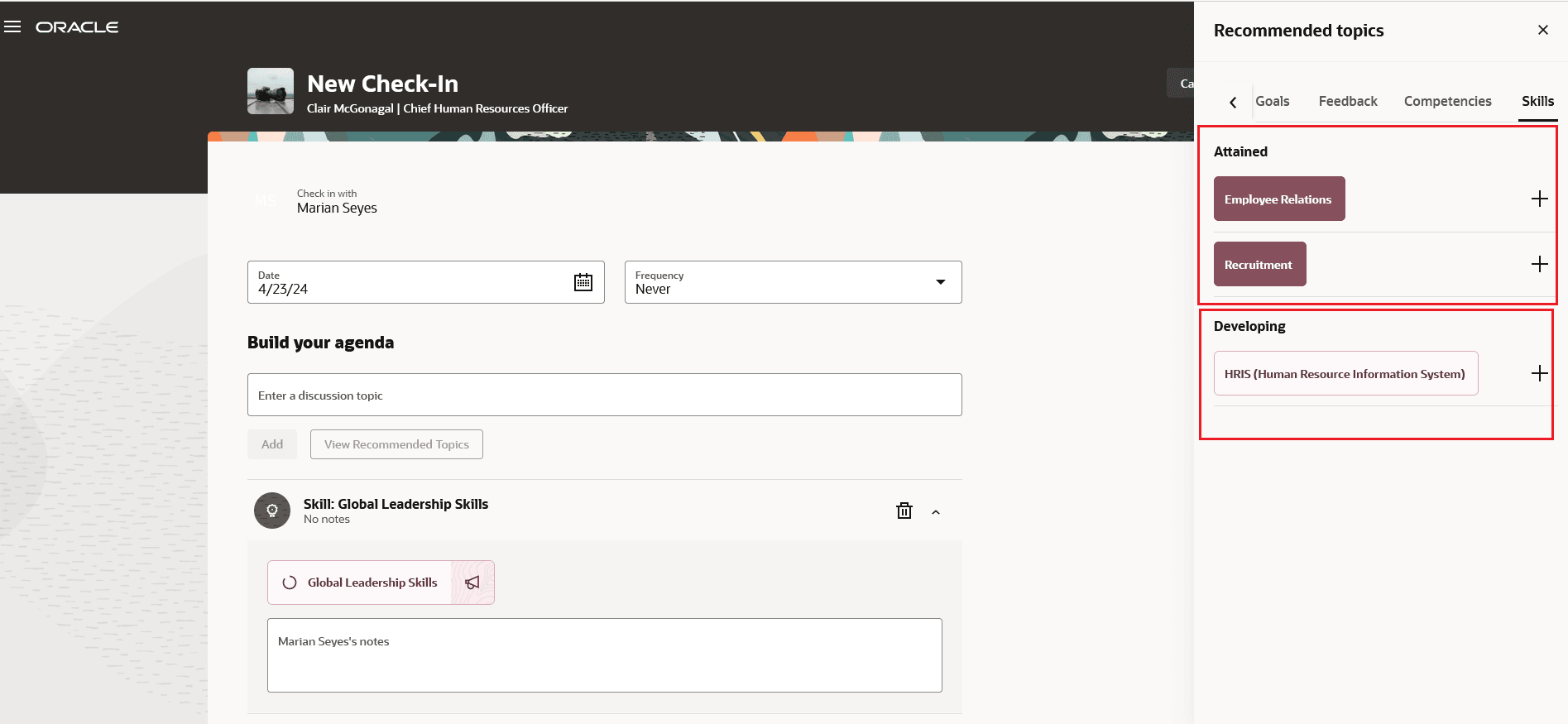1568x724 pixels.
Task: Click the New Check-In heading
Action: point(382,84)
